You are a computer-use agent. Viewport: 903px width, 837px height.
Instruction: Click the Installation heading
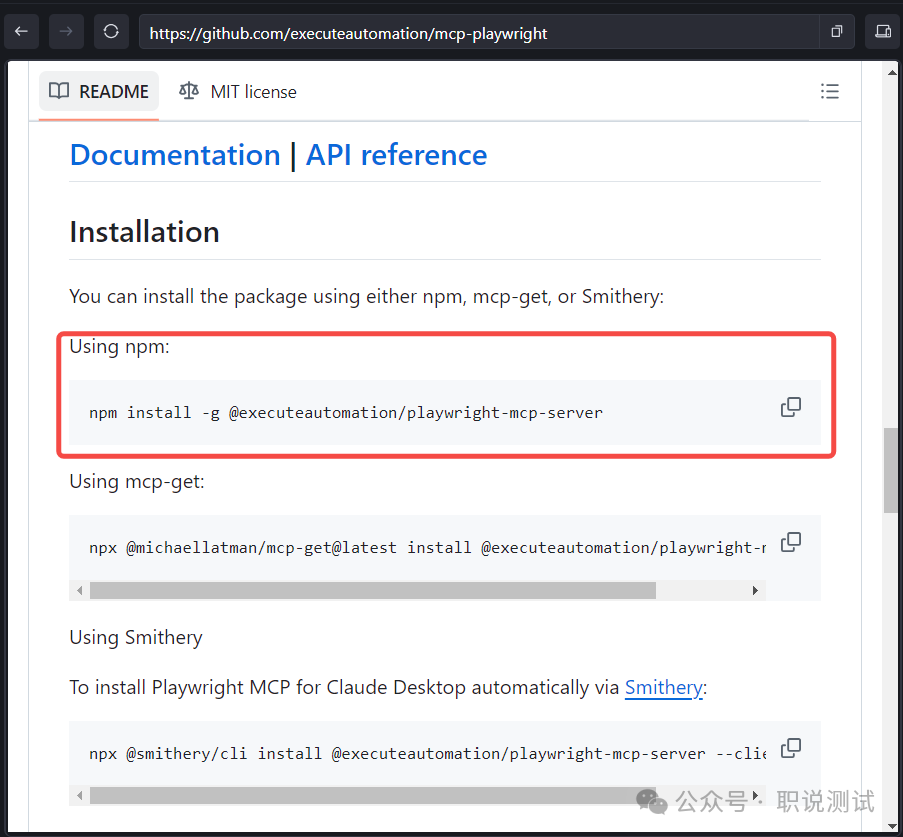coord(145,232)
